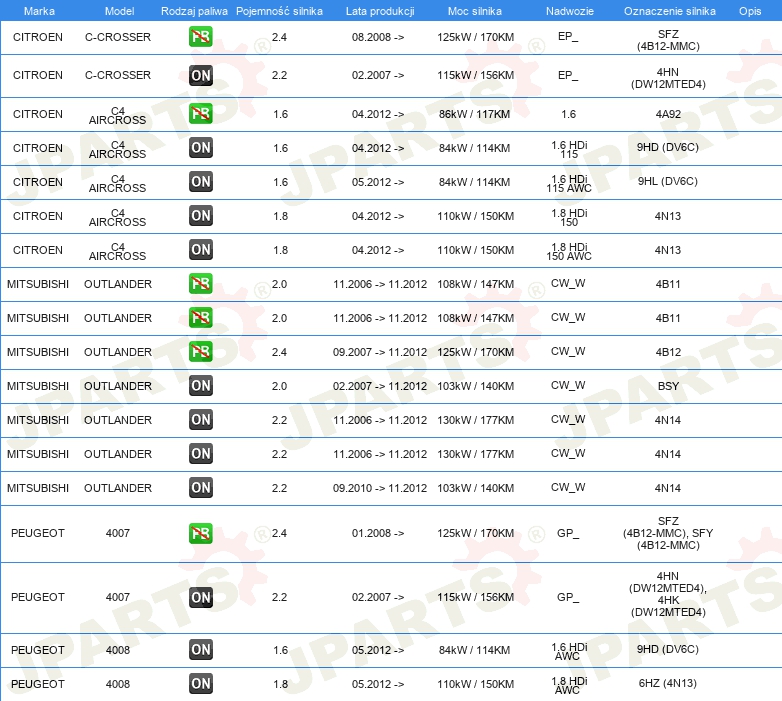Click the petrol icon for Mitsubishi Outlander 2.4
This screenshot has width=782, height=701.
[x=201, y=352]
